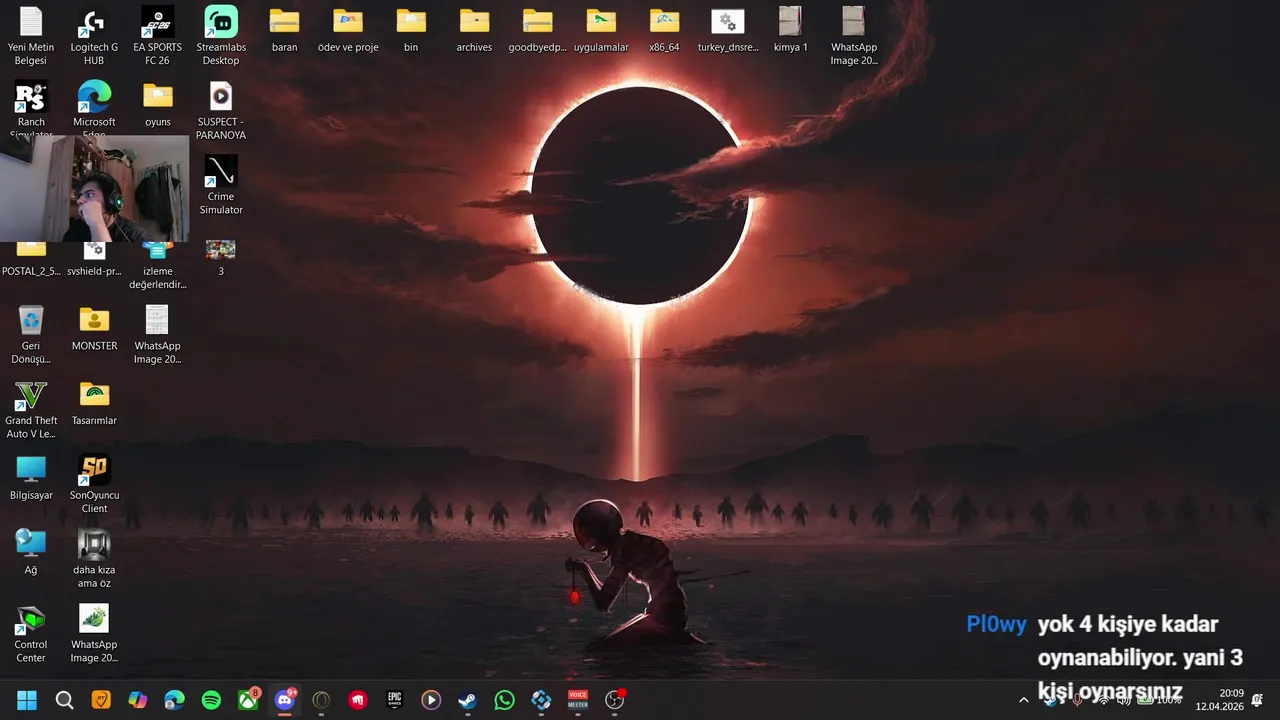Viewport: 1280px width, 720px height.
Task: Click the svshield-pr... file label
Action: pos(94,271)
